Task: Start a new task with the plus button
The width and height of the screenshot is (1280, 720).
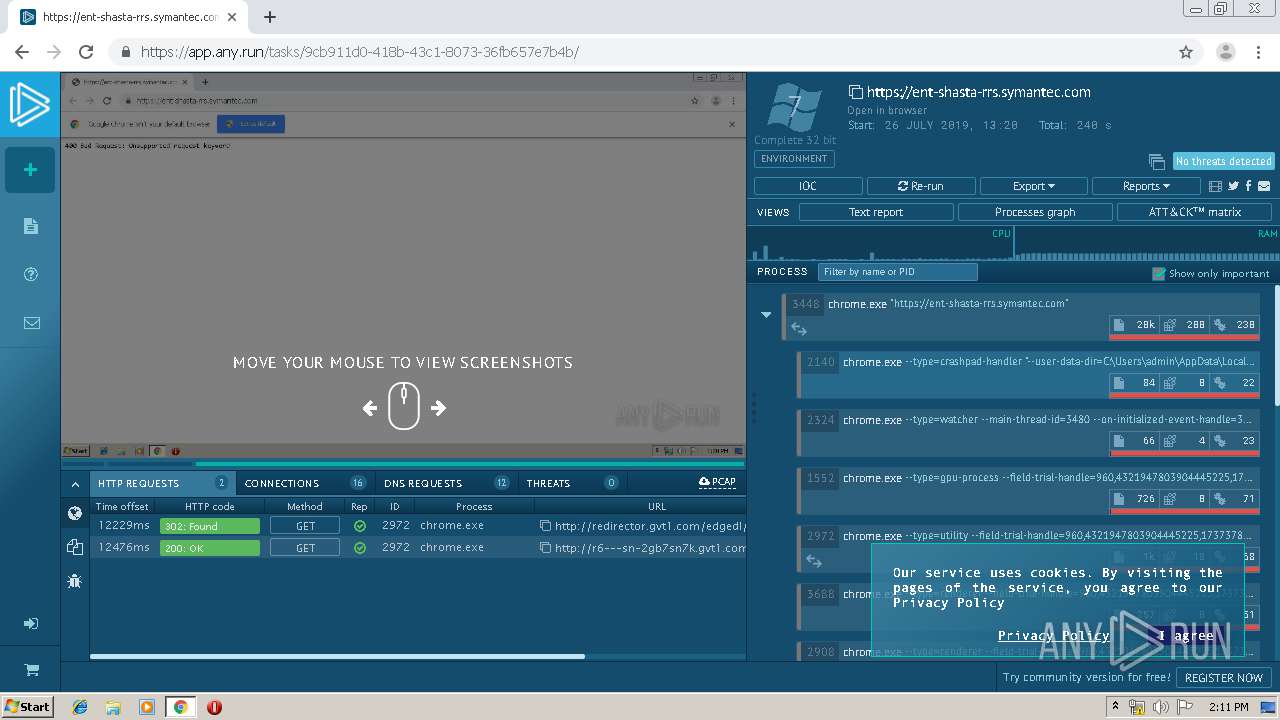Action: [30, 170]
